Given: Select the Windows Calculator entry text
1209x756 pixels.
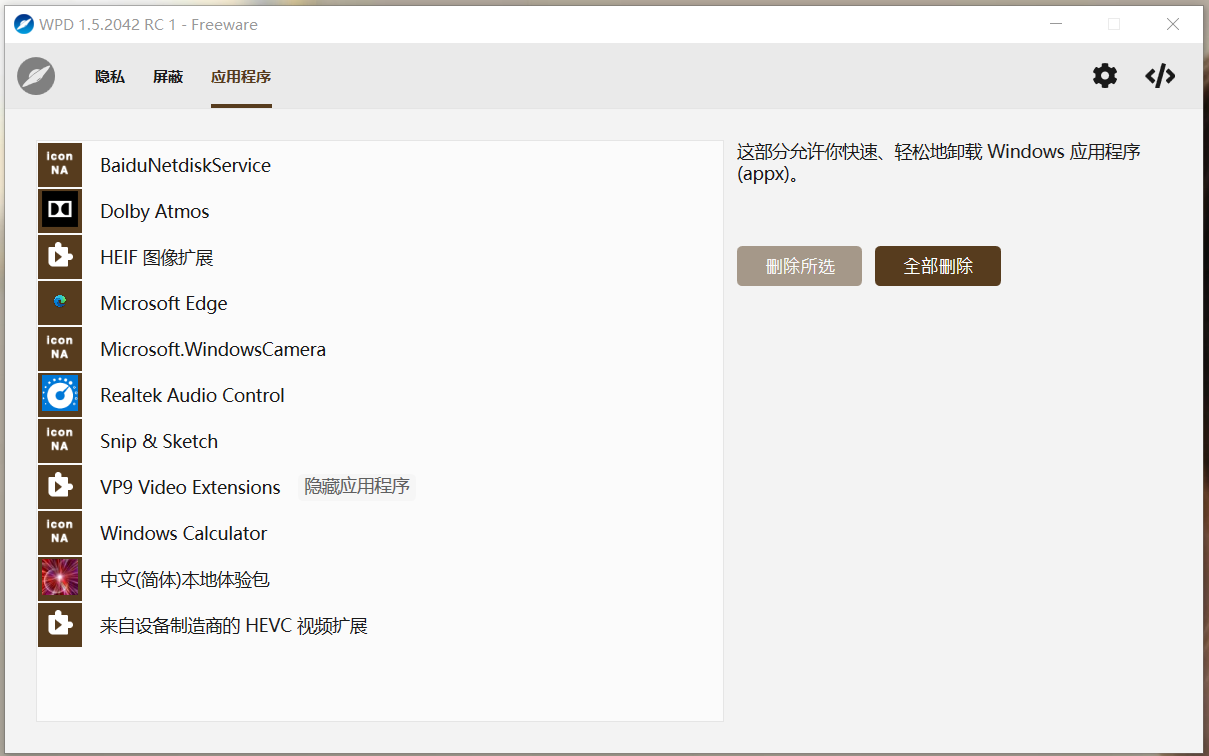Looking at the screenshot, I should (184, 534).
